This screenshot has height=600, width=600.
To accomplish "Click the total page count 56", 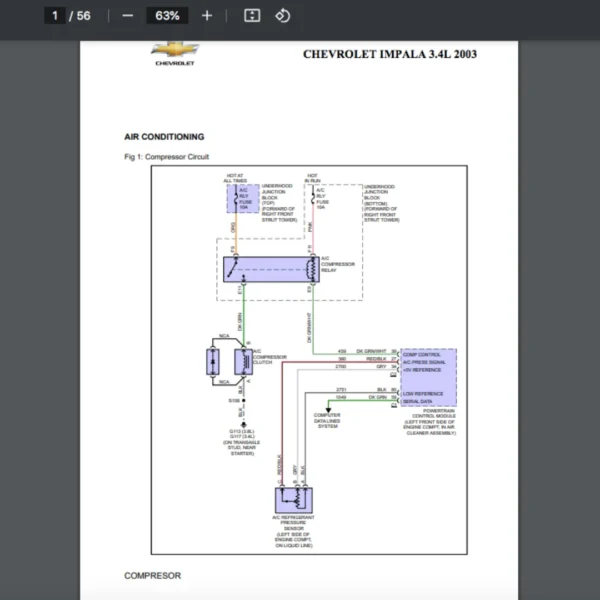I will 83,16.
